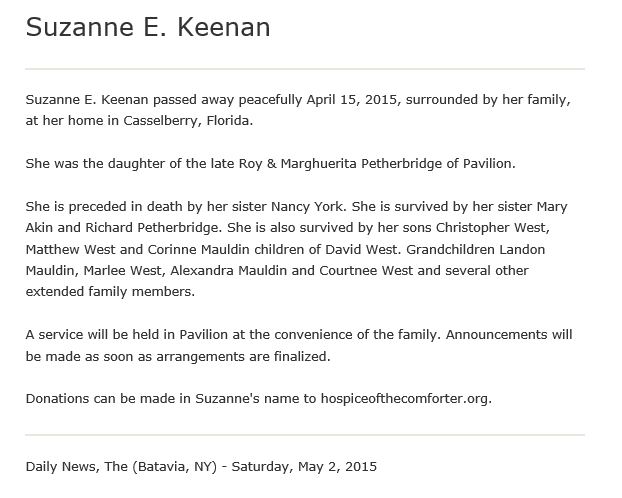
Task: Click the date 'April 15, 2015' in first paragraph
Action: point(352,100)
